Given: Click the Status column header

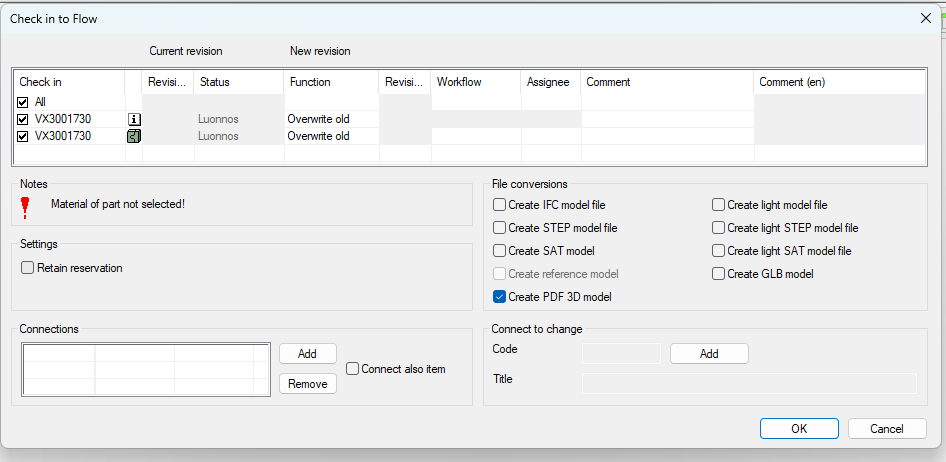Looking at the screenshot, I should click(239, 82).
